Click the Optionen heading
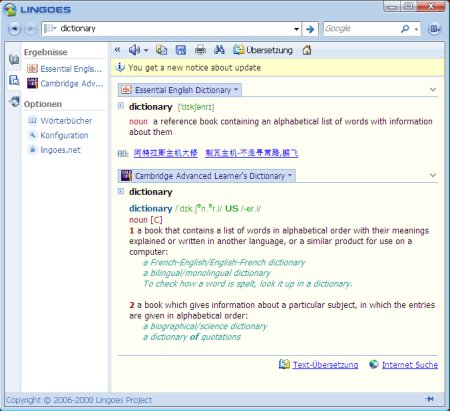 click(x=43, y=104)
